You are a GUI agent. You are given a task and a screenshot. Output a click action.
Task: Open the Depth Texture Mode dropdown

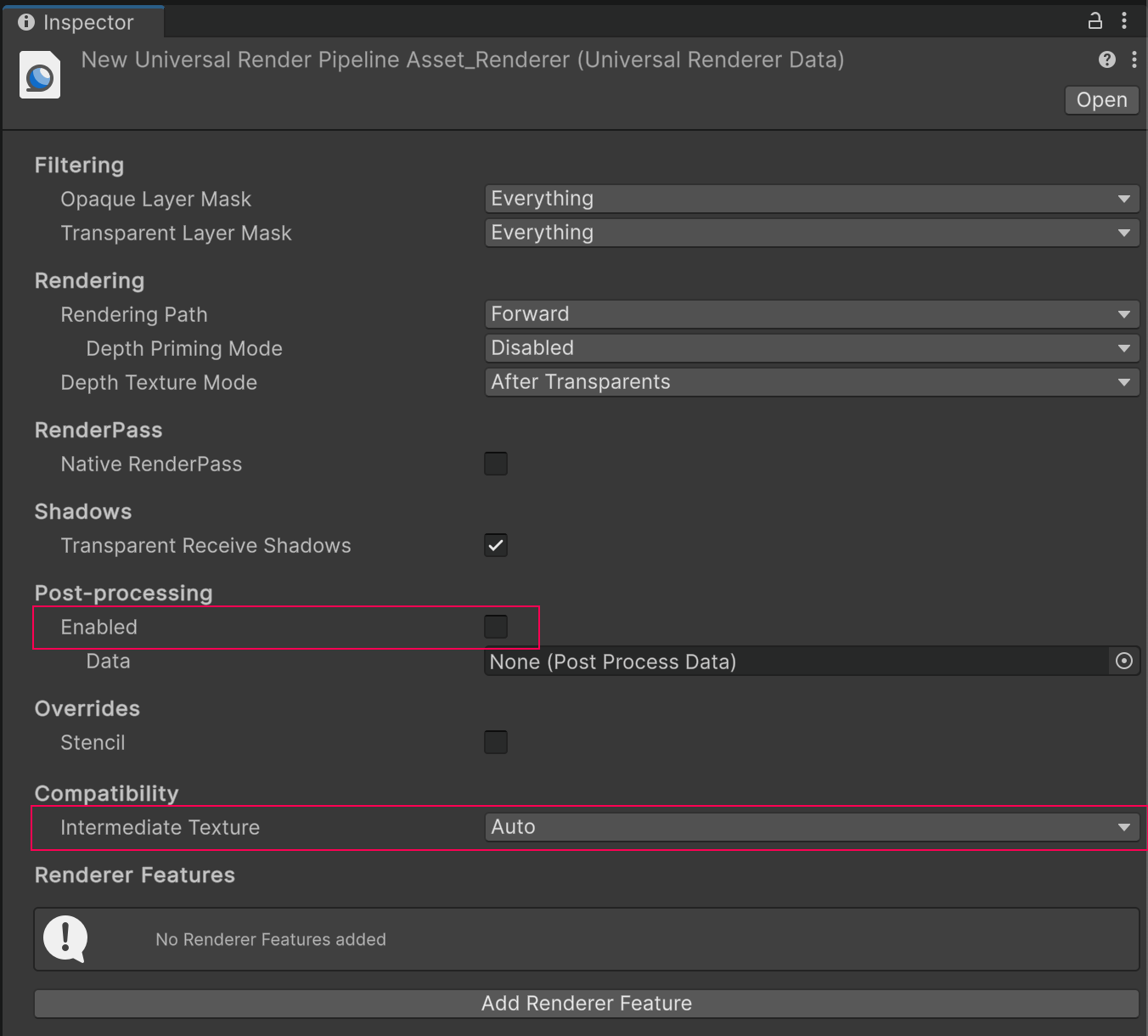pos(811,382)
